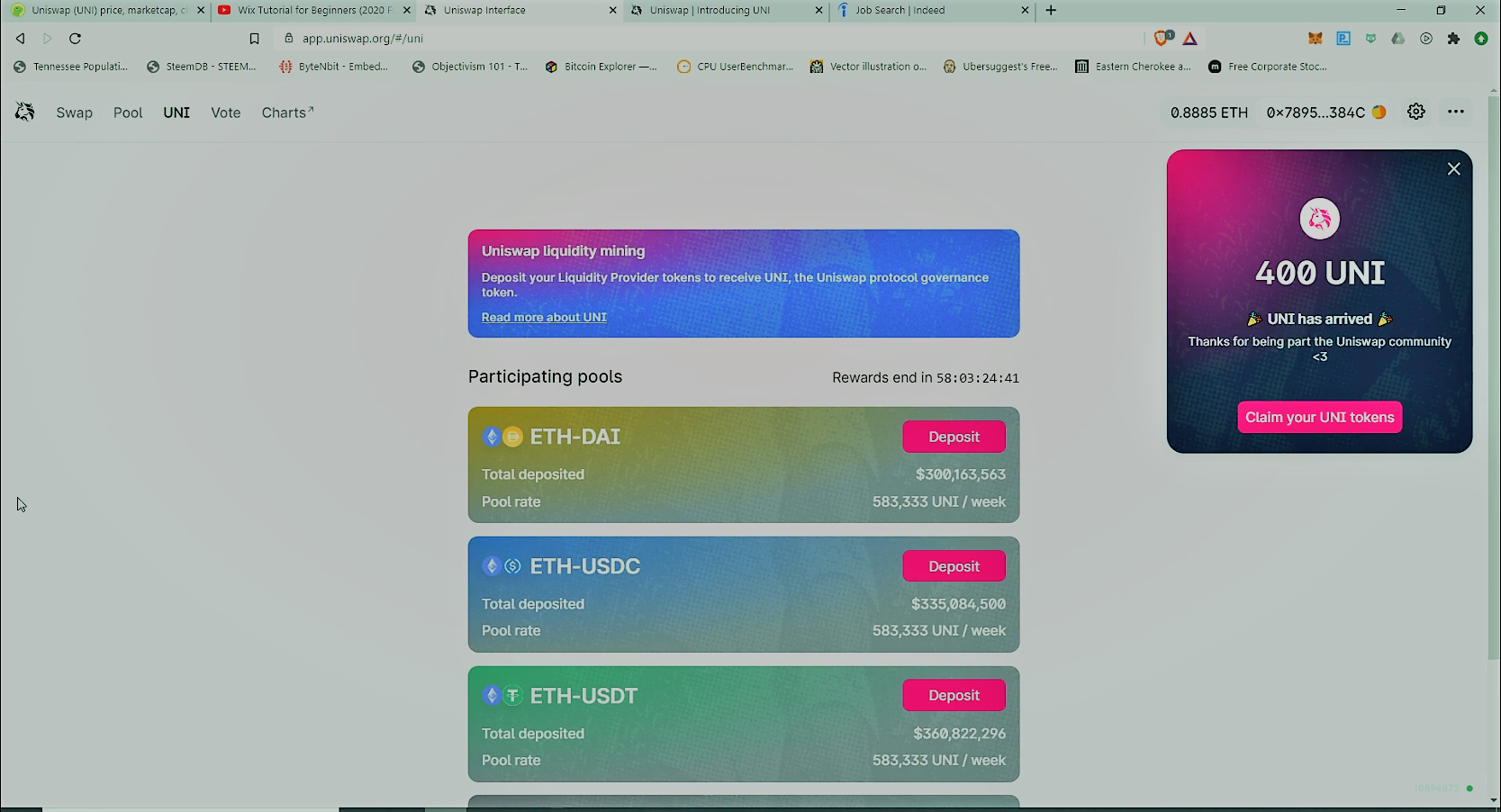Open the Charts external link
This screenshot has width=1501, height=812.
pos(287,113)
